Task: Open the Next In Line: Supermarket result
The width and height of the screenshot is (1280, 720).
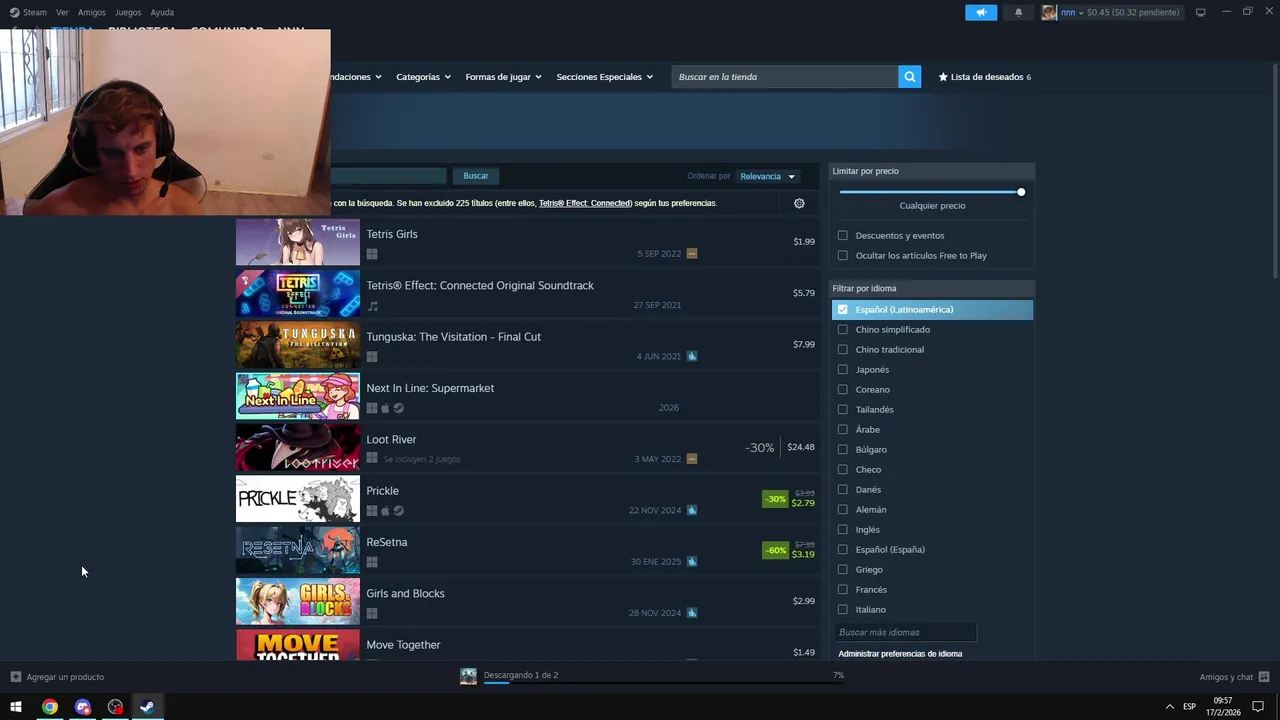Action: tap(527, 397)
